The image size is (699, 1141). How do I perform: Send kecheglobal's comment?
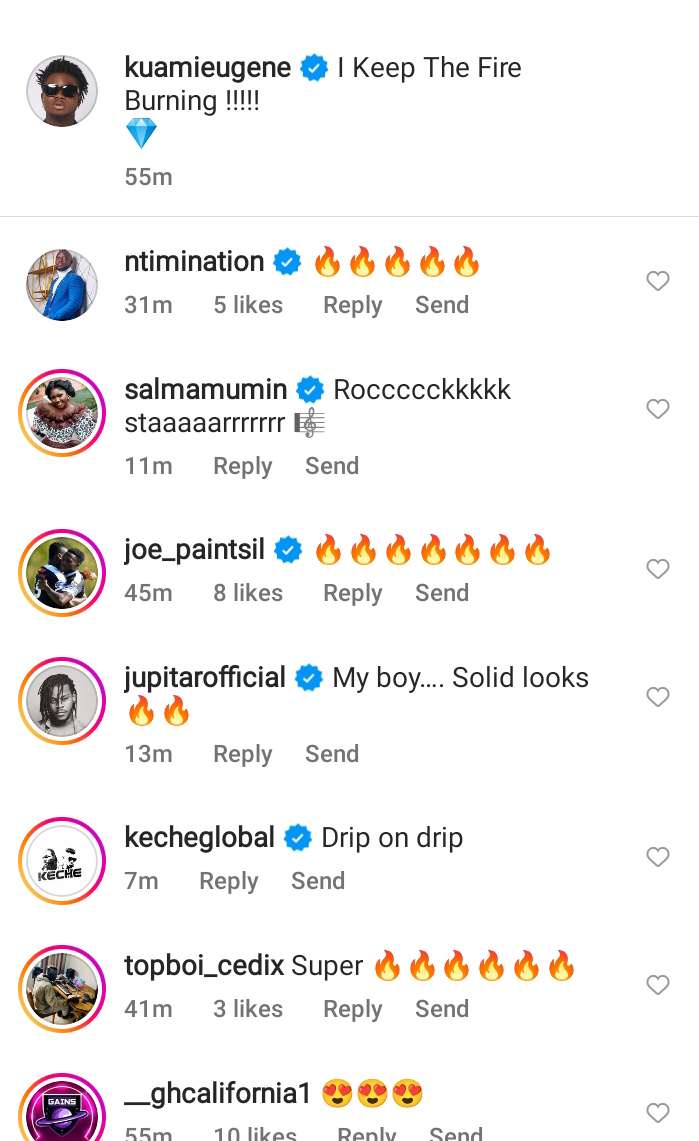tap(318, 881)
